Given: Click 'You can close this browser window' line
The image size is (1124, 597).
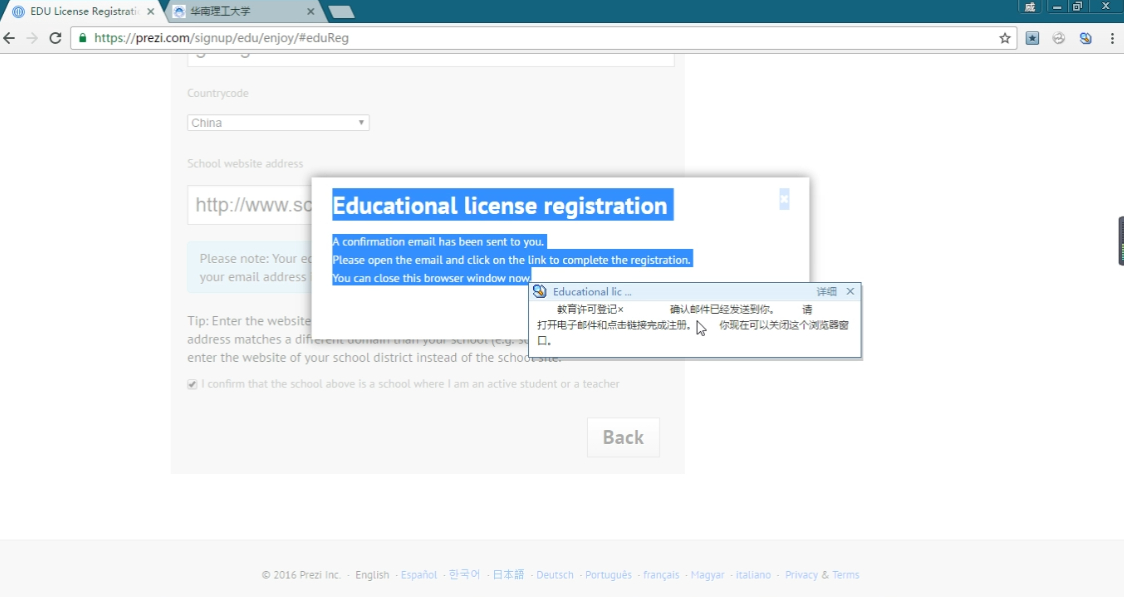Looking at the screenshot, I should click(432, 278).
